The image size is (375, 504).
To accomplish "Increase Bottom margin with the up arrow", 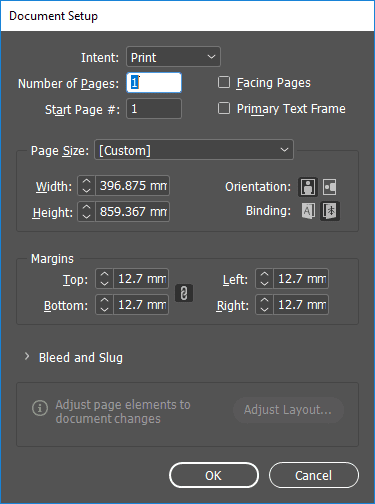I will tap(105, 300).
